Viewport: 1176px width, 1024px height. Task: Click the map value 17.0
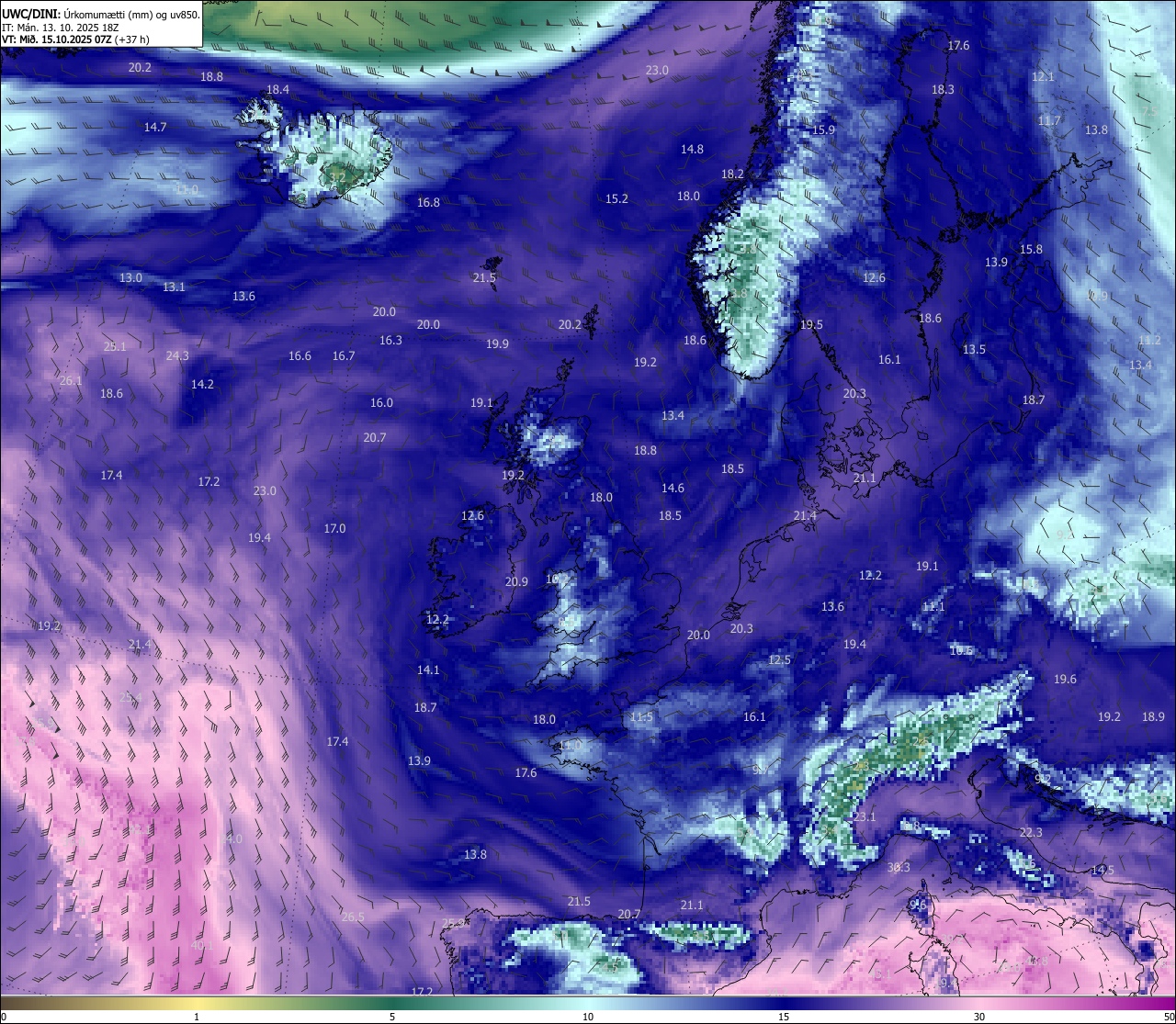[x=334, y=528]
